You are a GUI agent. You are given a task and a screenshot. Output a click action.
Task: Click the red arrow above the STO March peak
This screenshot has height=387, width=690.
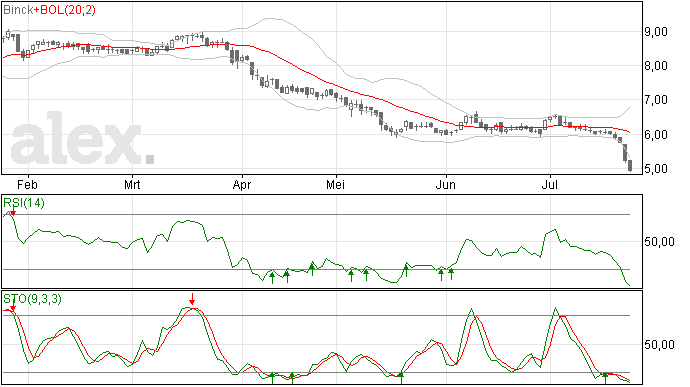coord(192,299)
